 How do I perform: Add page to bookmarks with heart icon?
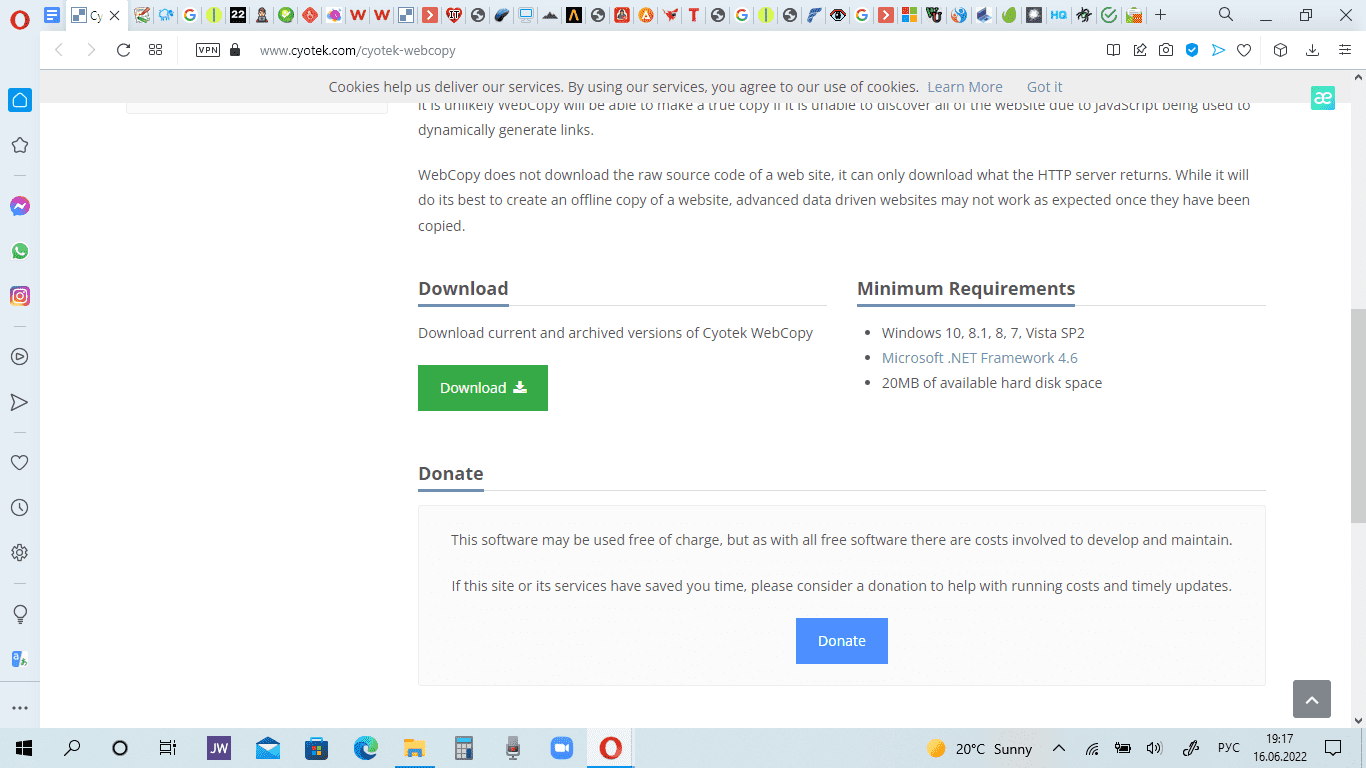pos(1244,50)
